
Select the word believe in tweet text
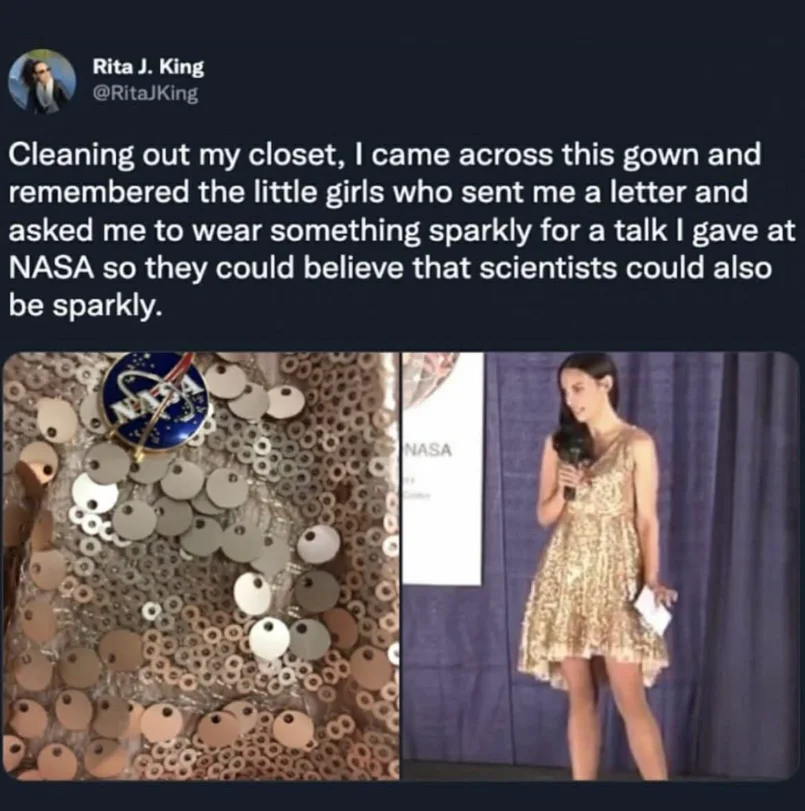[x=353, y=268]
